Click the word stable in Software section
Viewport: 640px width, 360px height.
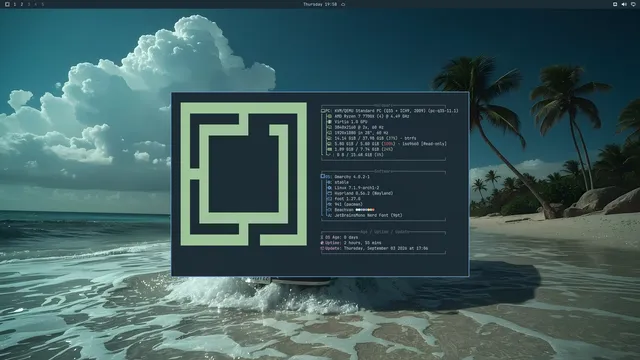click(342, 182)
